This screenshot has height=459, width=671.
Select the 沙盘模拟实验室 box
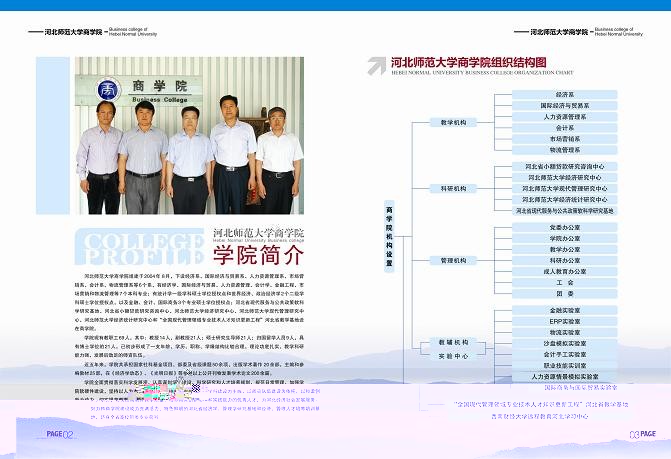(x=564, y=344)
